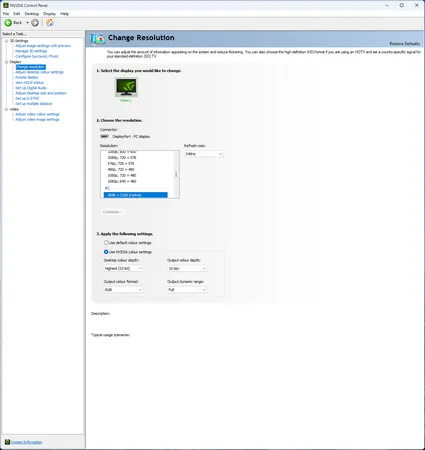Click the DisplayPort connector icon

(x=104, y=136)
